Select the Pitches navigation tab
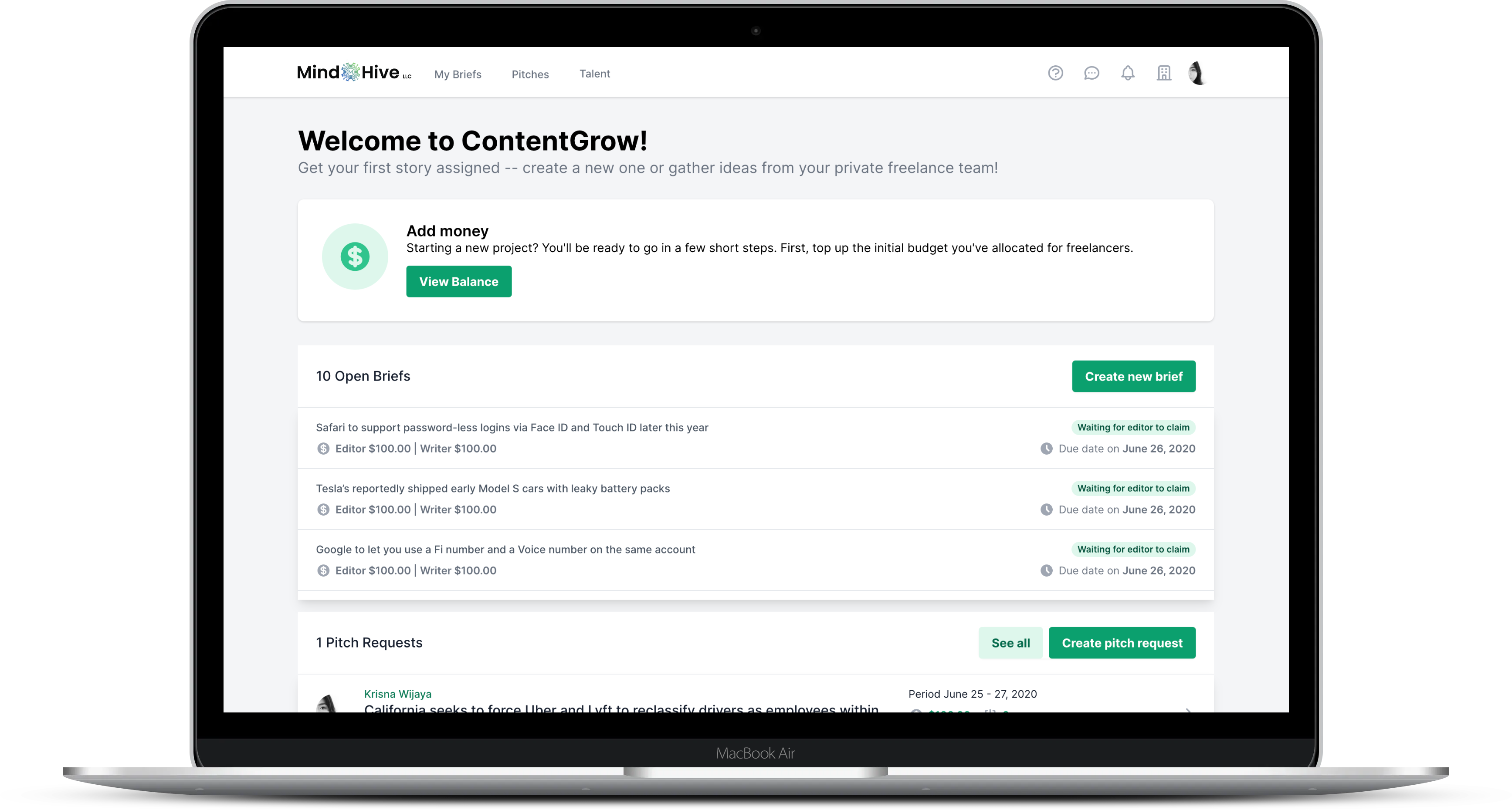The height and width of the screenshot is (810, 1512). [x=530, y=73]
